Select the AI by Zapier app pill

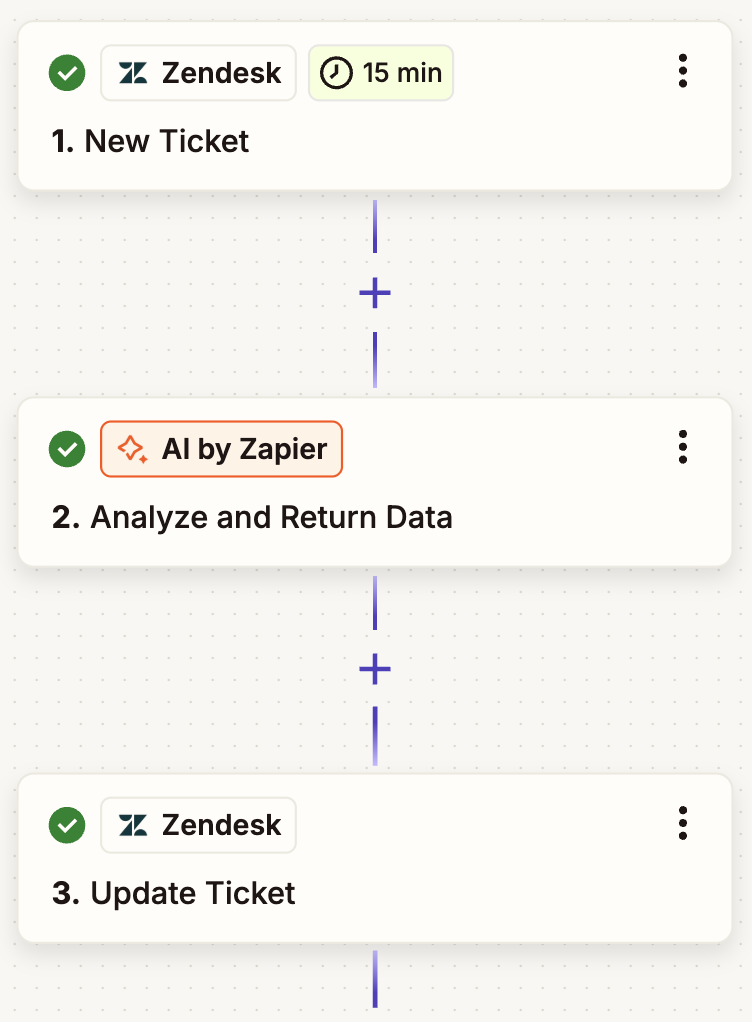coord(221,449)
